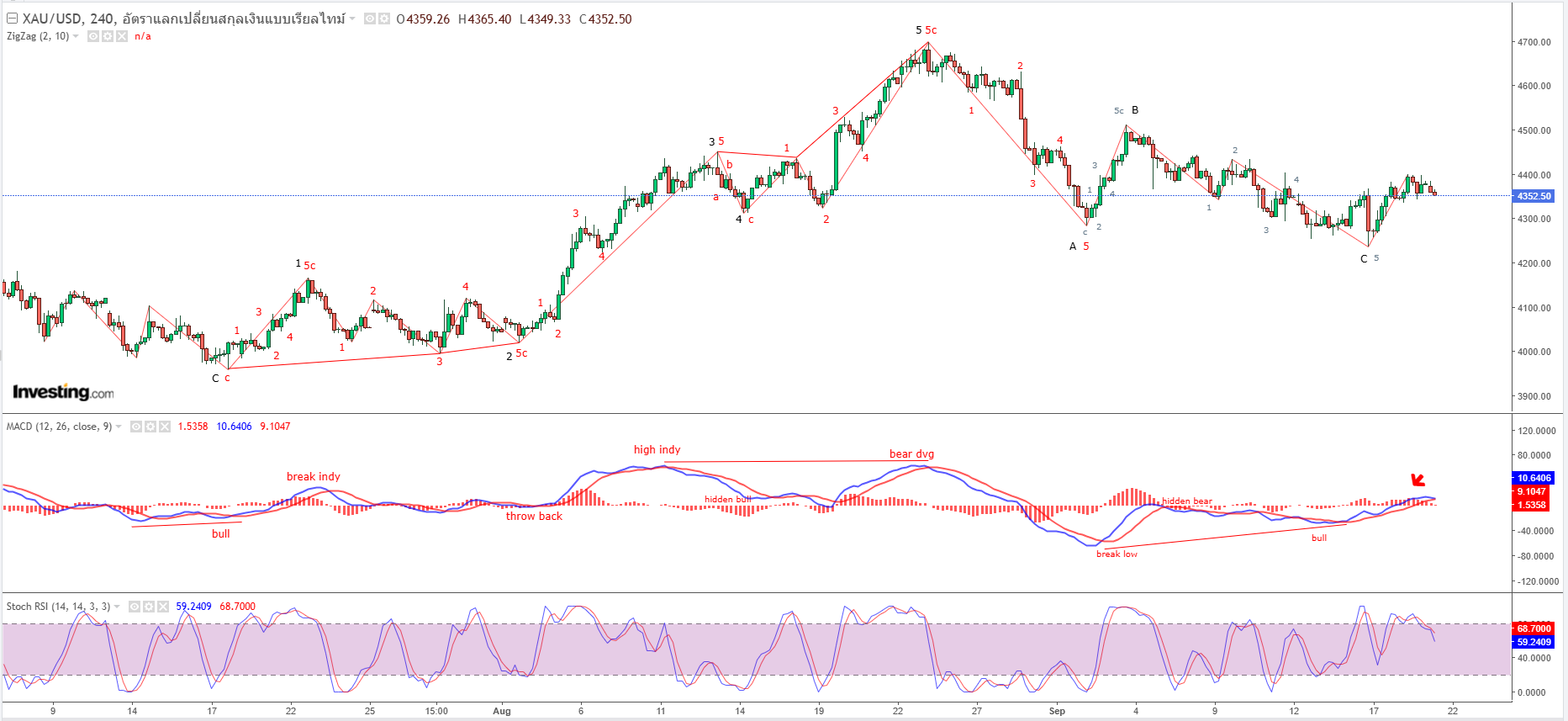
Task: Open Stoch RSI (14, 14, 3, 3) dropdown arrow
Action: click(x=117, y=607)
